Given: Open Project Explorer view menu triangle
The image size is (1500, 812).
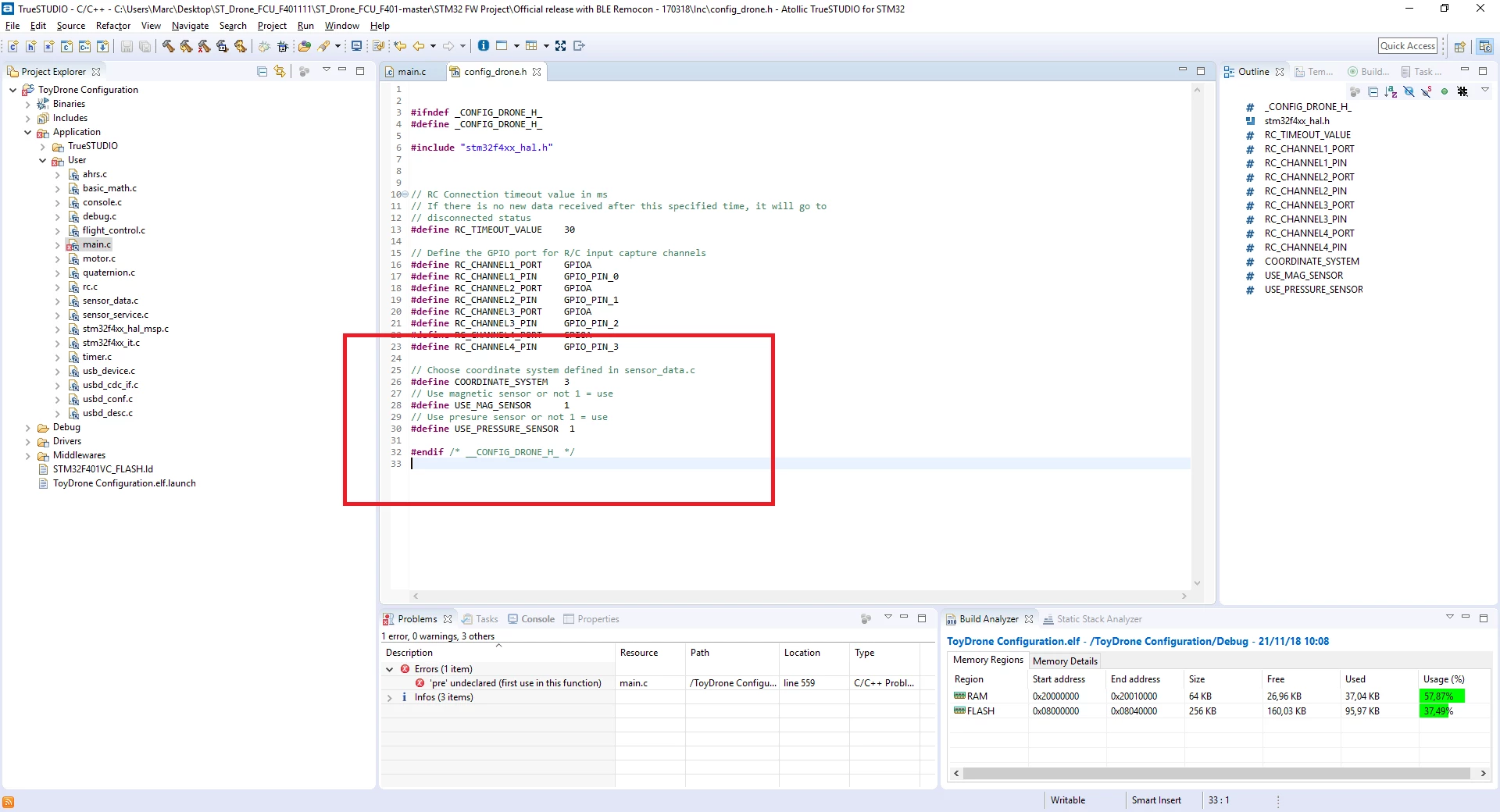Looking at the screenshot, I should [327, 69].
